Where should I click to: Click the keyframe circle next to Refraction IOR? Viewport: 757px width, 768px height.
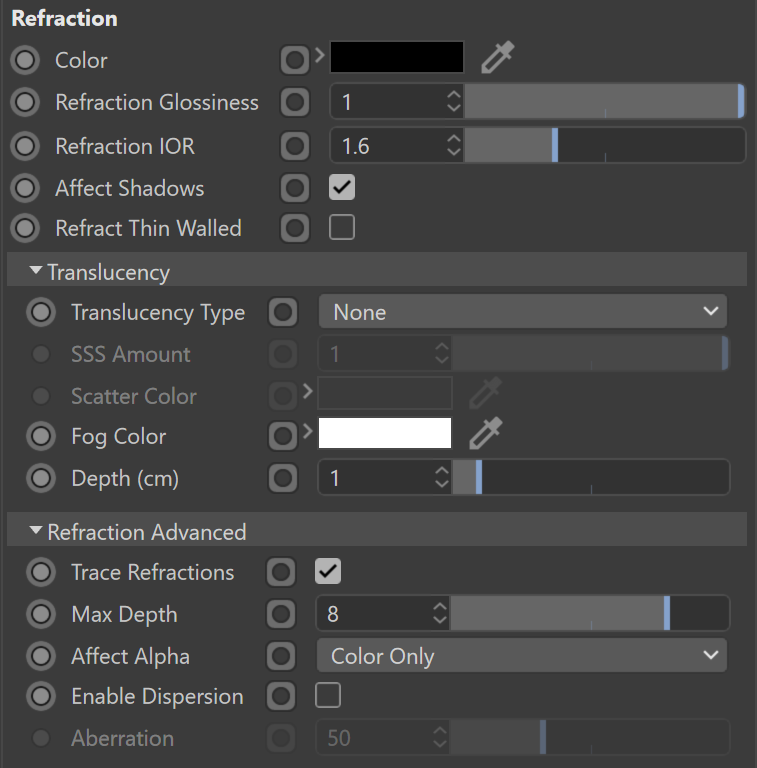[25, 146]
